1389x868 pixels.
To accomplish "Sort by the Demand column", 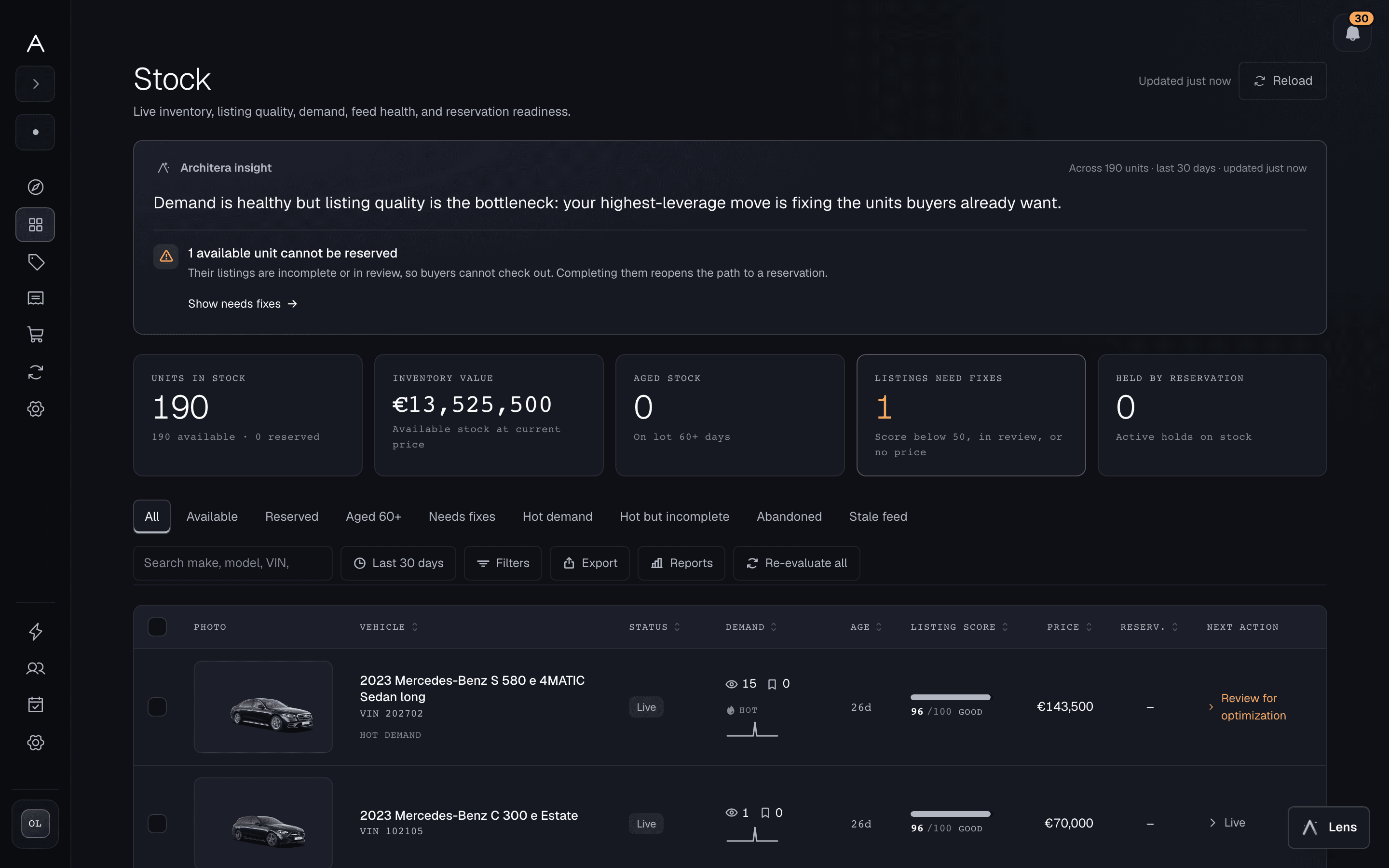I will (x=751, y=627).
